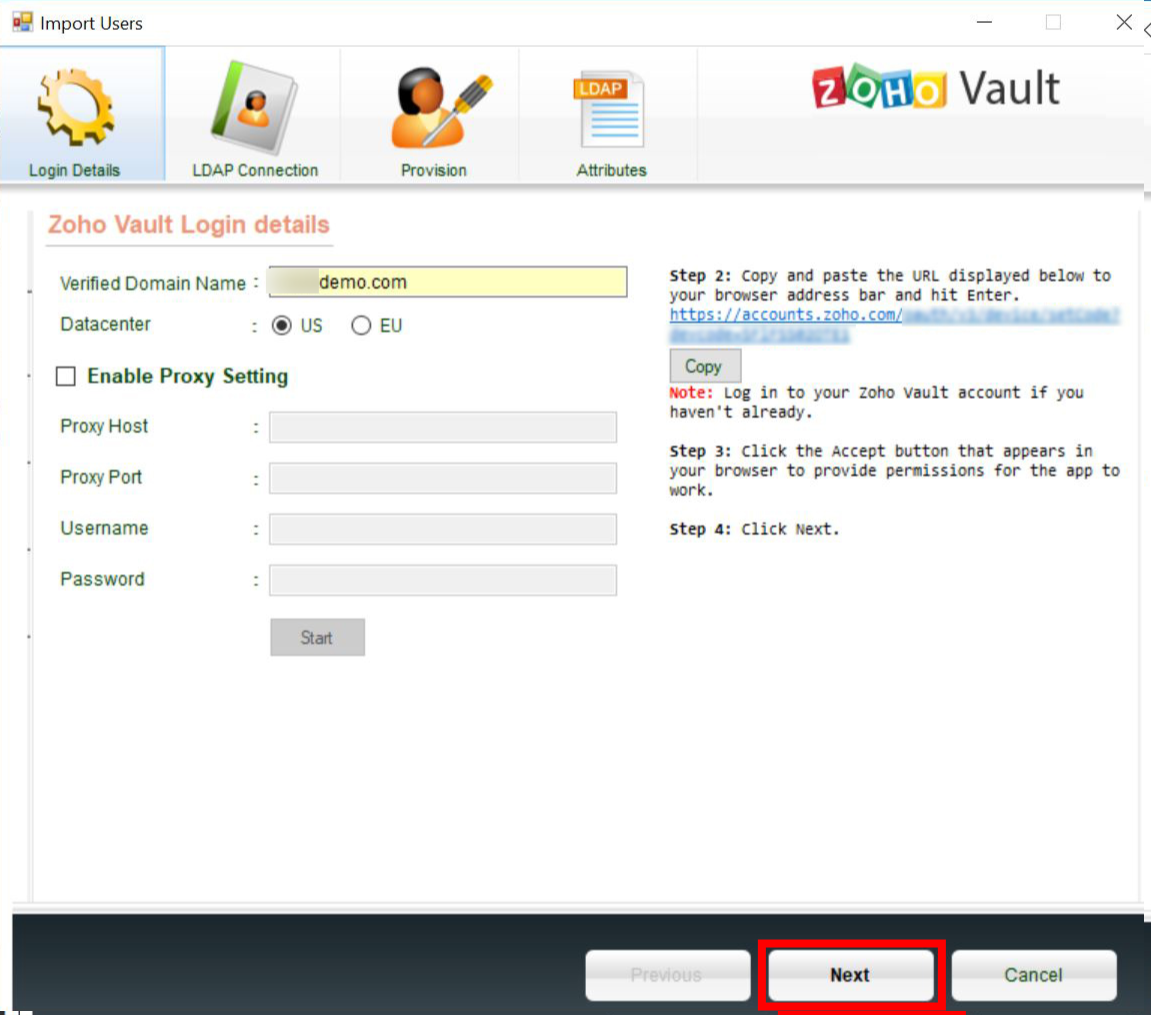1151x1015 pixels.
Task: Select the US datacenter radio button
Action: point(282,325)
